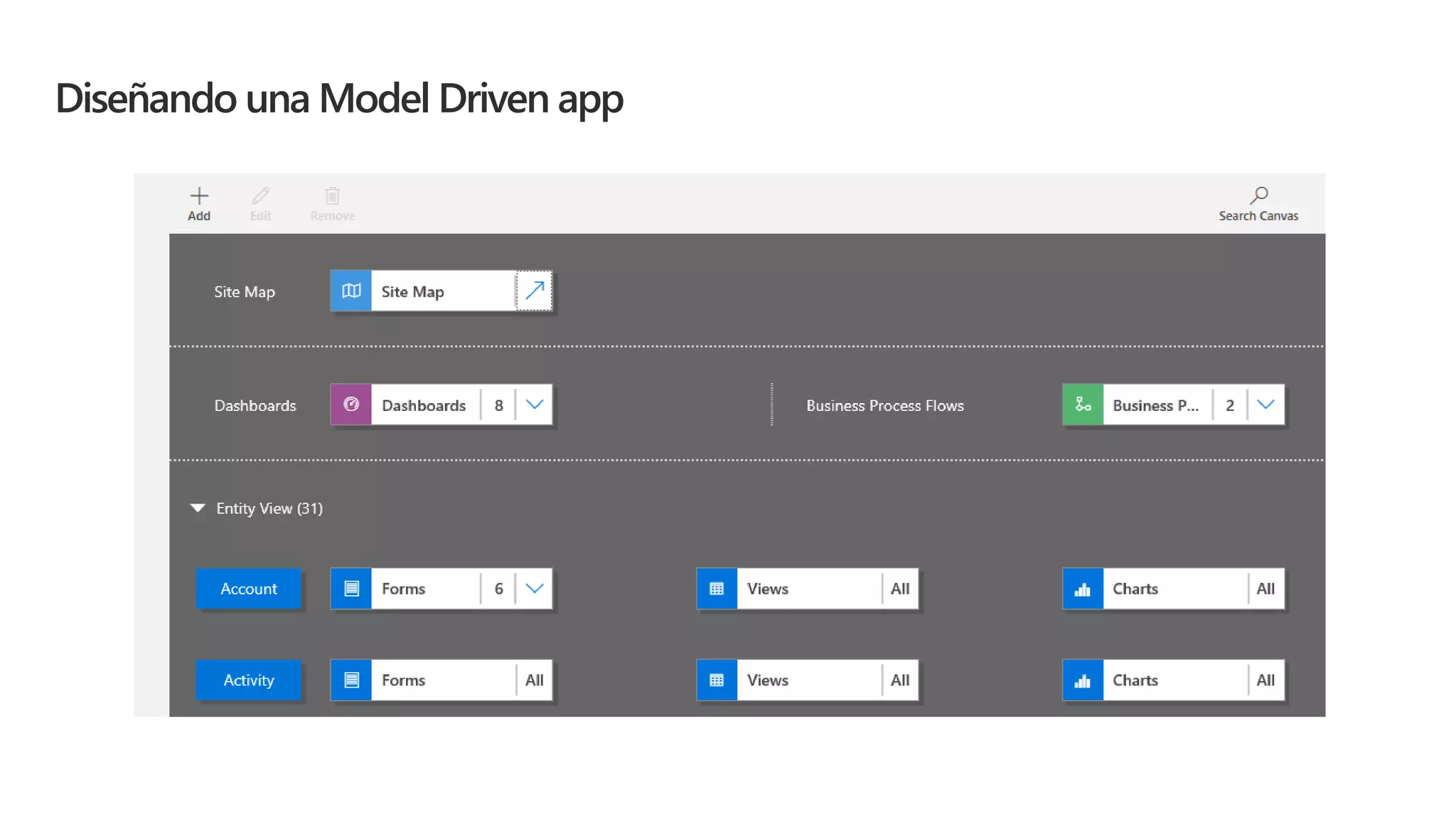Expand the Dashboards dropdown chevron
Viewport: 1456px width, 819px height.
pos(535,405)
